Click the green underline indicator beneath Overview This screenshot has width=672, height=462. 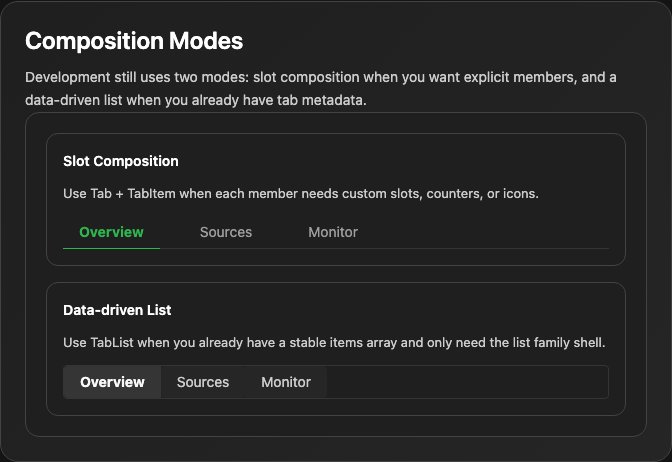pos(111,248)
